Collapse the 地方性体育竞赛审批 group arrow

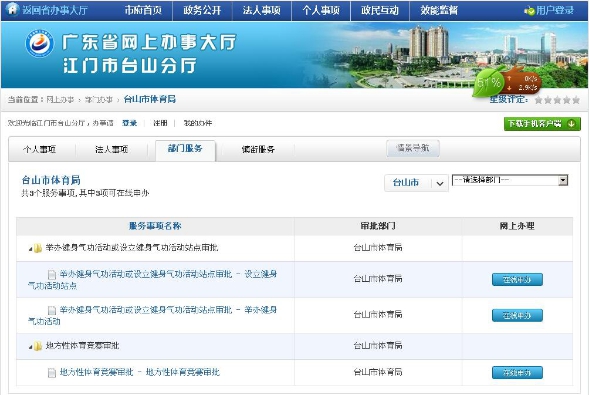[30, 347]
